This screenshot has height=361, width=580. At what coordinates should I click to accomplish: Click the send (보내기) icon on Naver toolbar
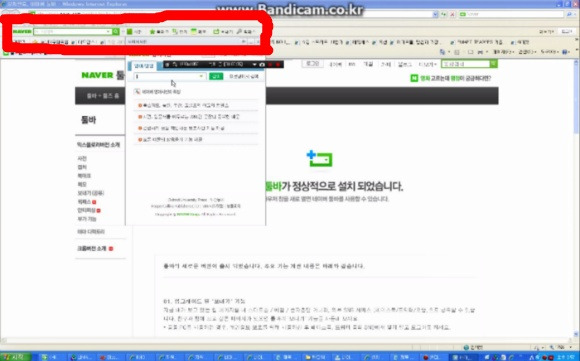(x=216, y=32)
